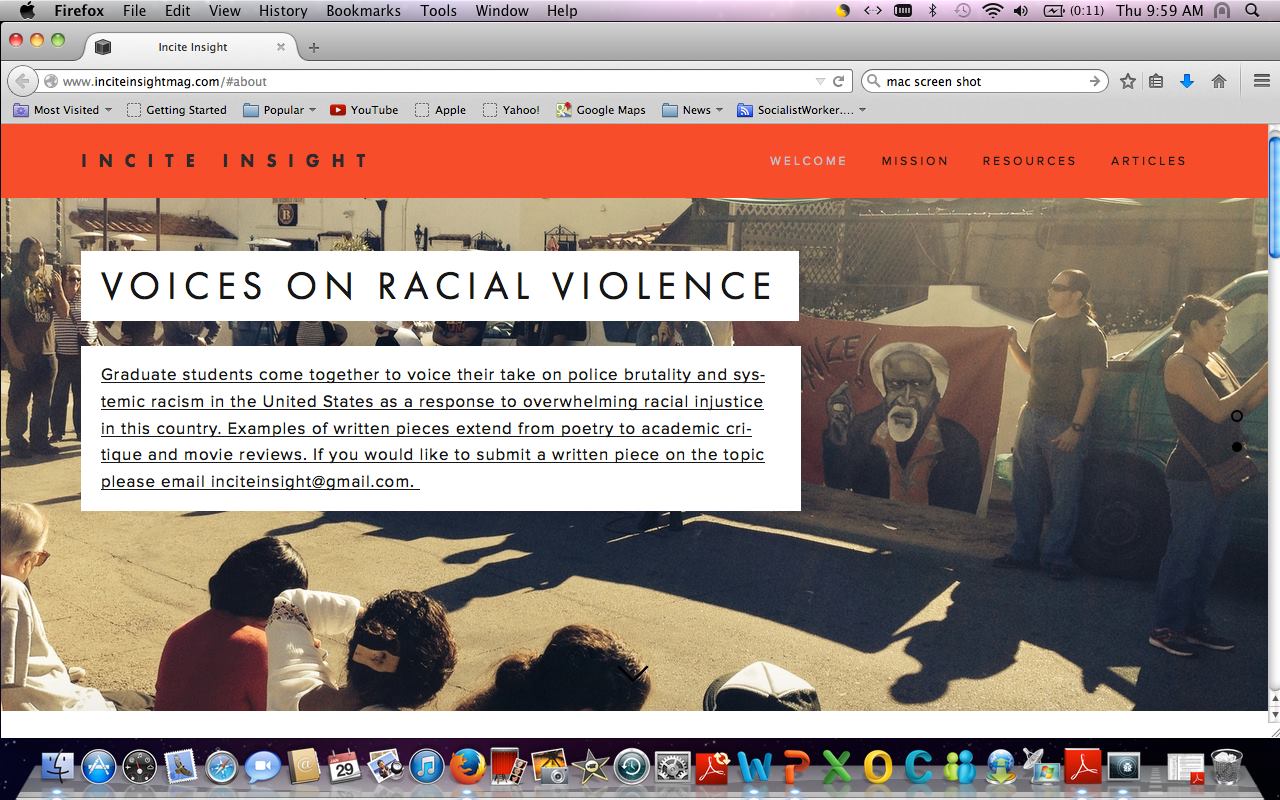Jump down with the page chevron arrow
This screenshot has width=1280, height=800.
(633, 673)
